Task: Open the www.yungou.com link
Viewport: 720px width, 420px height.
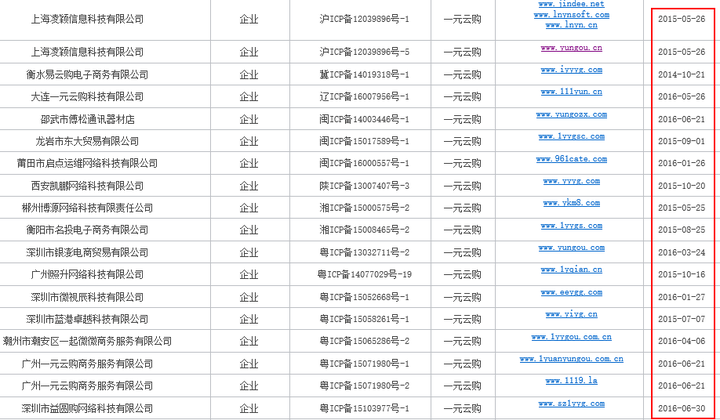Action: 571,248
